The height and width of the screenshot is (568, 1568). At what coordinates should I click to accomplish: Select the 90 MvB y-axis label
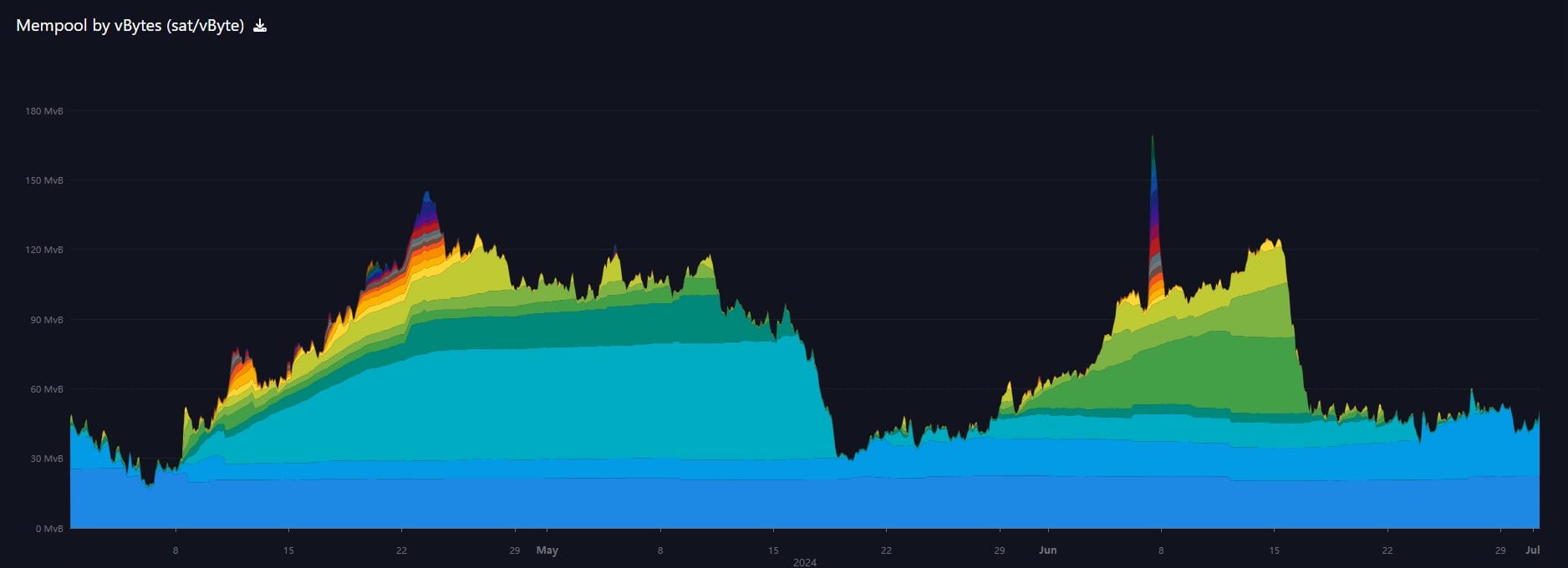coord(47,320)
